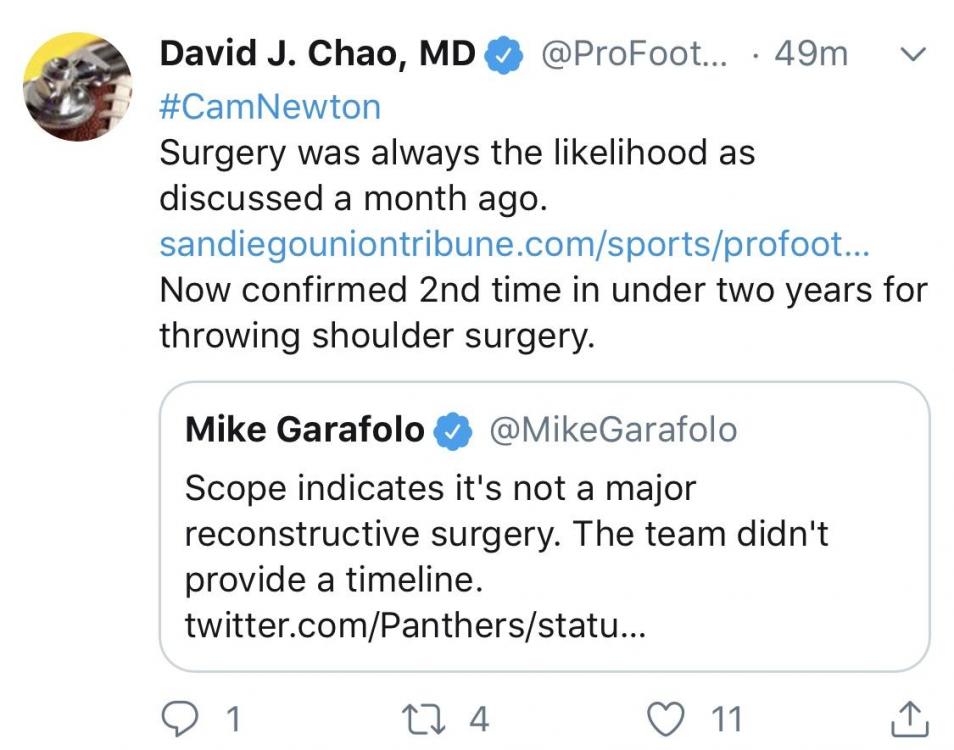Open the #CamNewton hashtag
This screenshot has height=750, width=954.
tap(270, 106)
